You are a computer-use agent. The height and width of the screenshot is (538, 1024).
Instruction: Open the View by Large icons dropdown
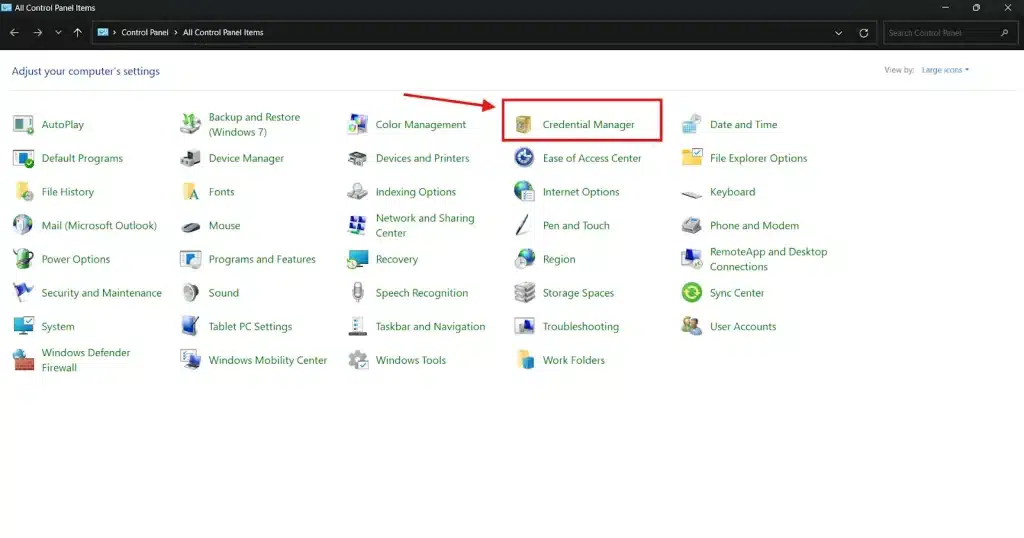(945, 70)
